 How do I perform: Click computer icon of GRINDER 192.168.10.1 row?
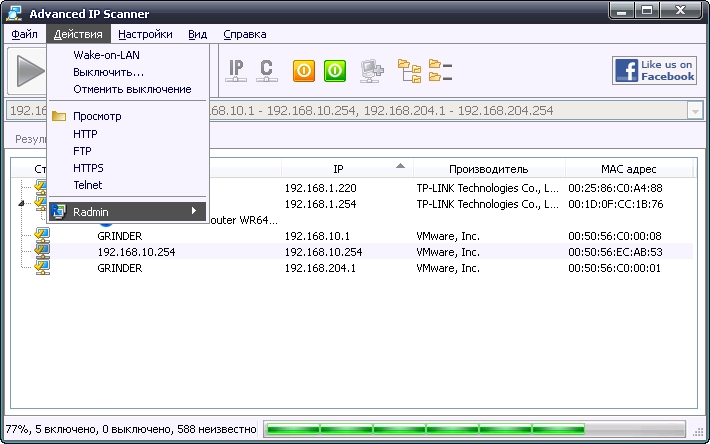(42, 235)
